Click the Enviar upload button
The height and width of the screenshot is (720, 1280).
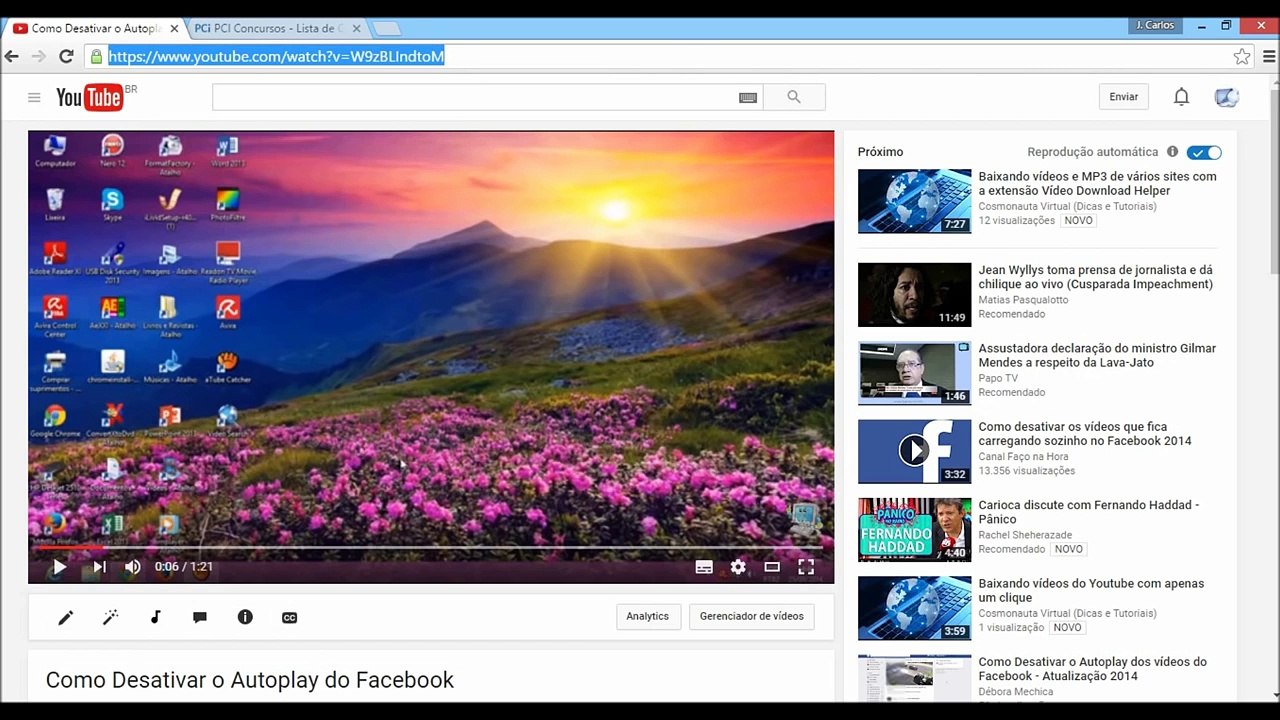coord(1124,97)
